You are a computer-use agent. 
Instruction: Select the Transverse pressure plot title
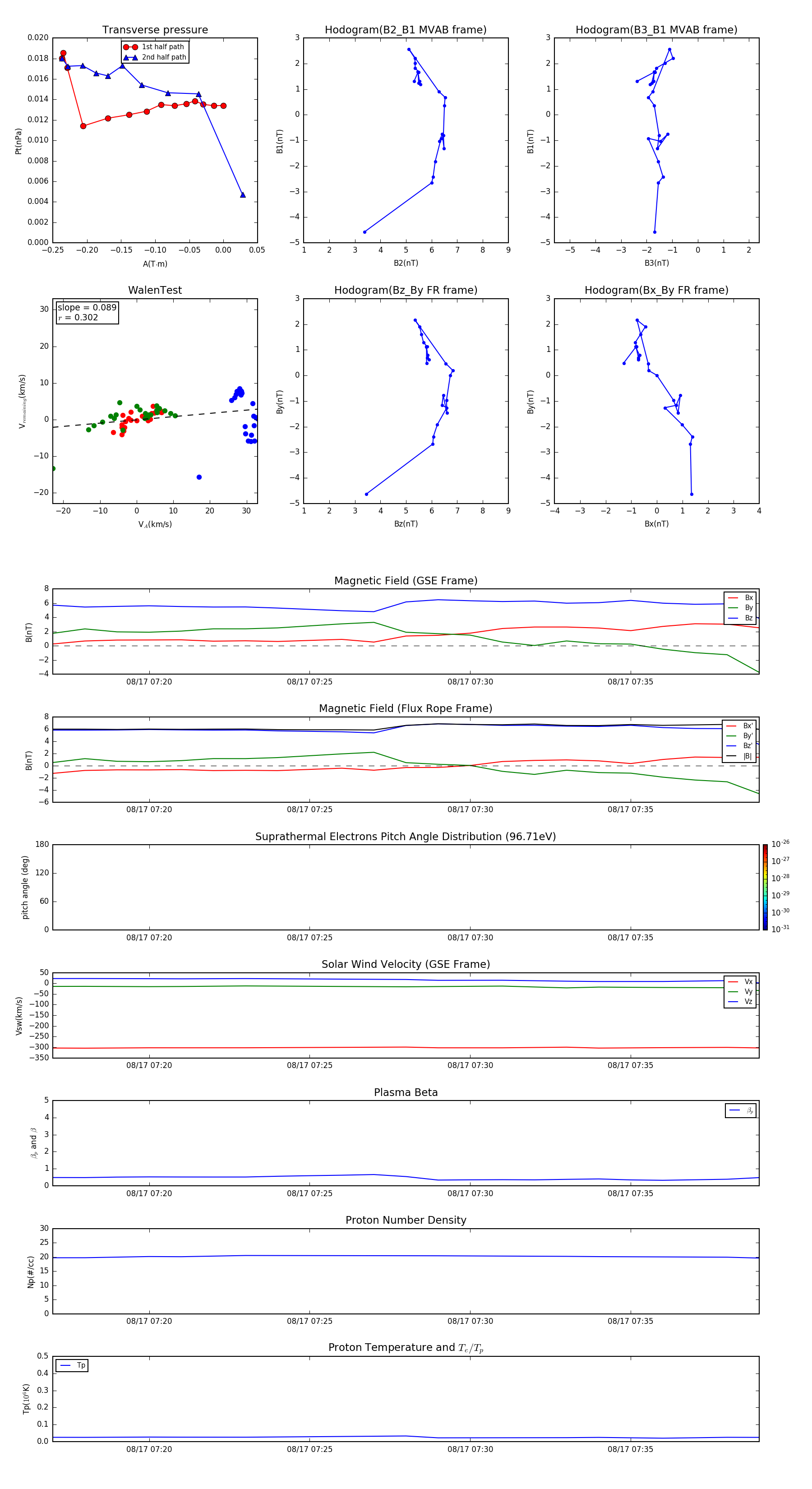155,30
